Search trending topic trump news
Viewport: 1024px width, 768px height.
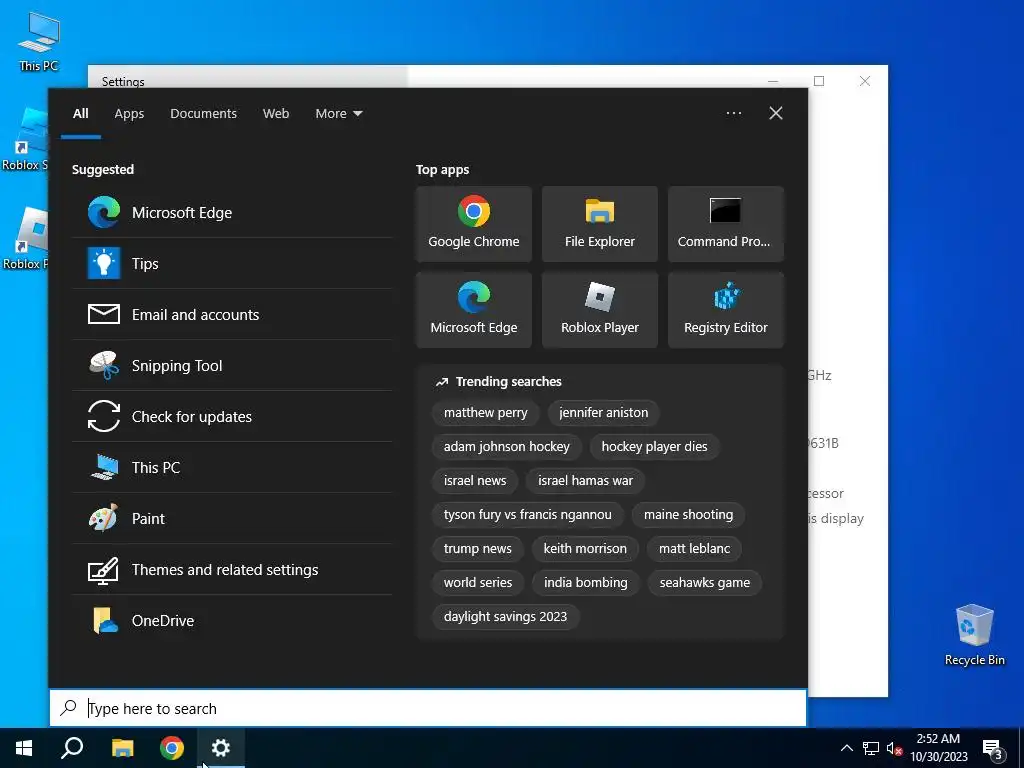[477, 549]
